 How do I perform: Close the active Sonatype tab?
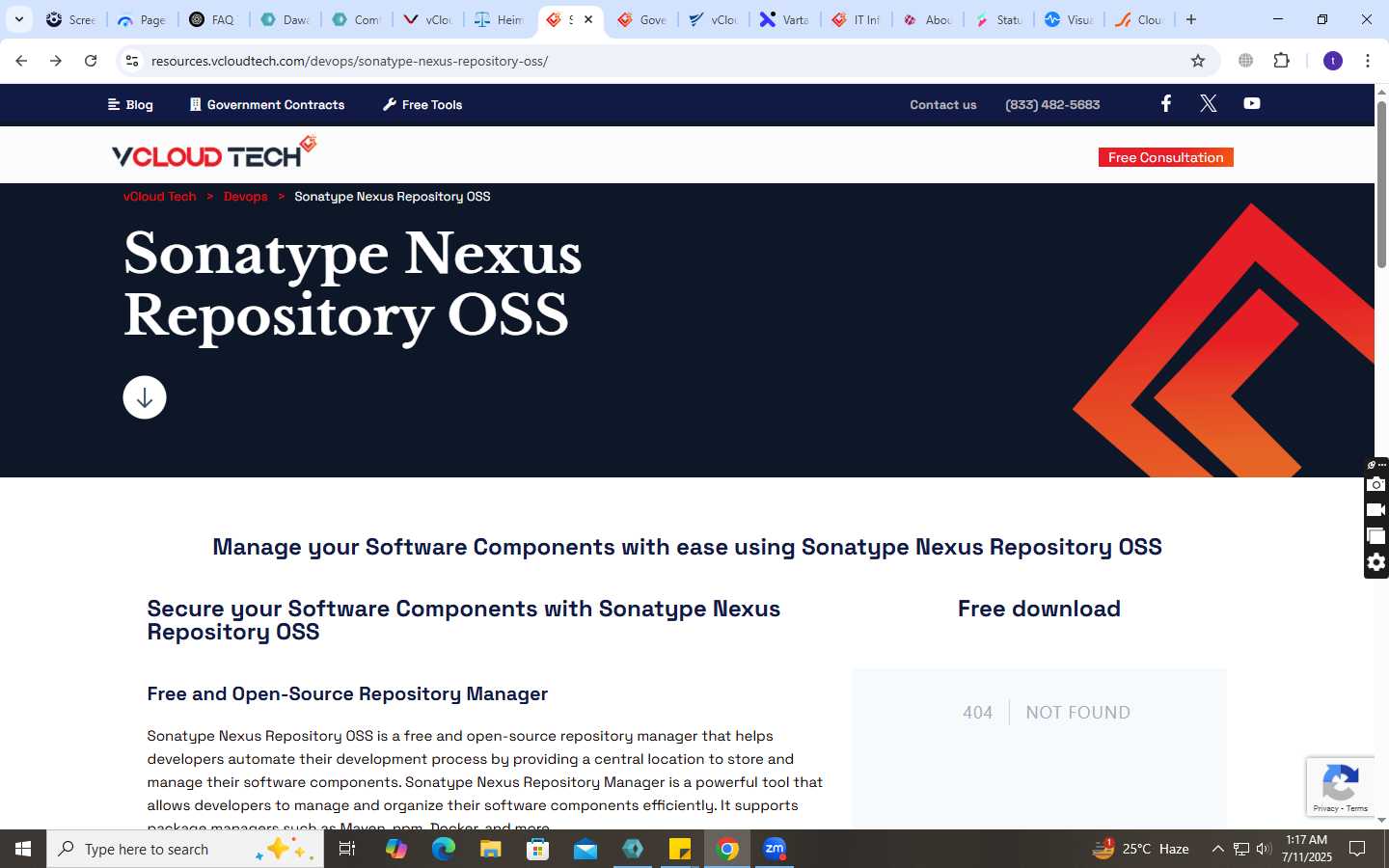588,19
